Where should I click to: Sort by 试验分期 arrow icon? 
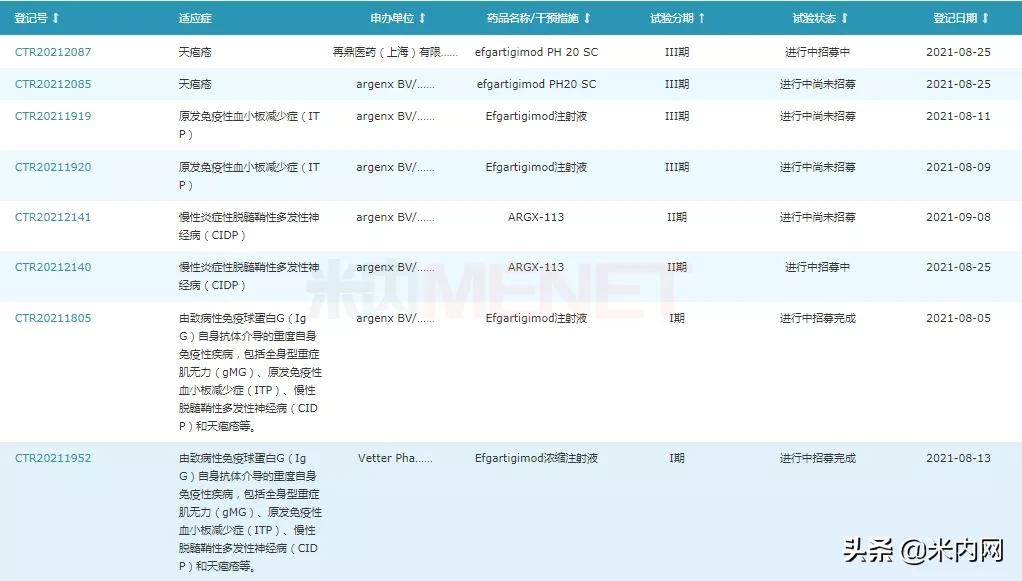coord(701,18)
